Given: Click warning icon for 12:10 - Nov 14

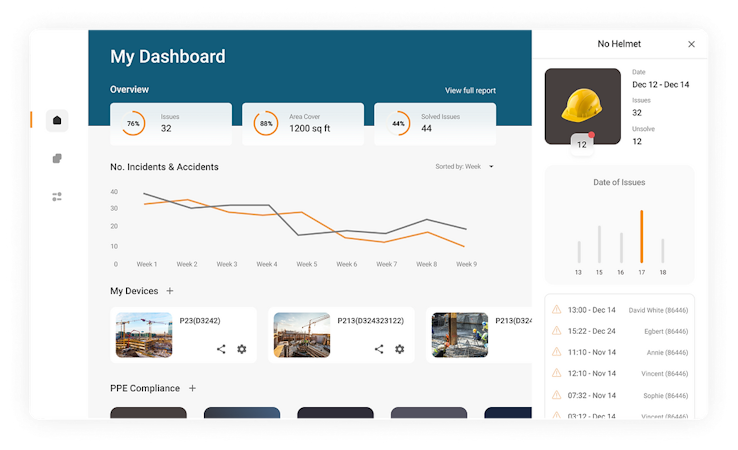Looking at the screenshot, I should 556,373.
